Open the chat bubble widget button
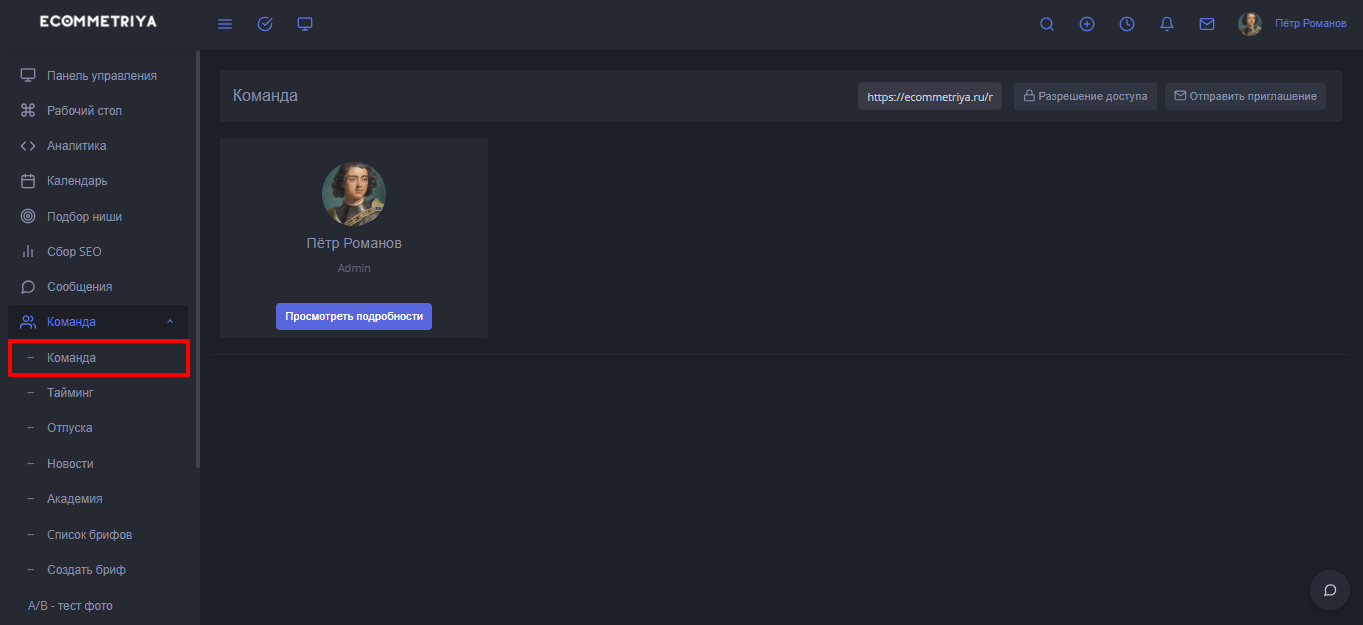Viewport: 1363px width, 625px height. [1329, 590]
